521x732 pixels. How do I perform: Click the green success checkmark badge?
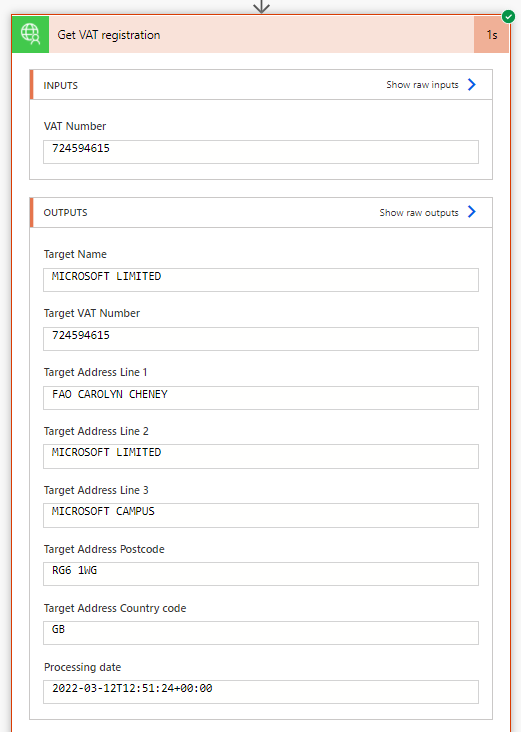[508, 16]
